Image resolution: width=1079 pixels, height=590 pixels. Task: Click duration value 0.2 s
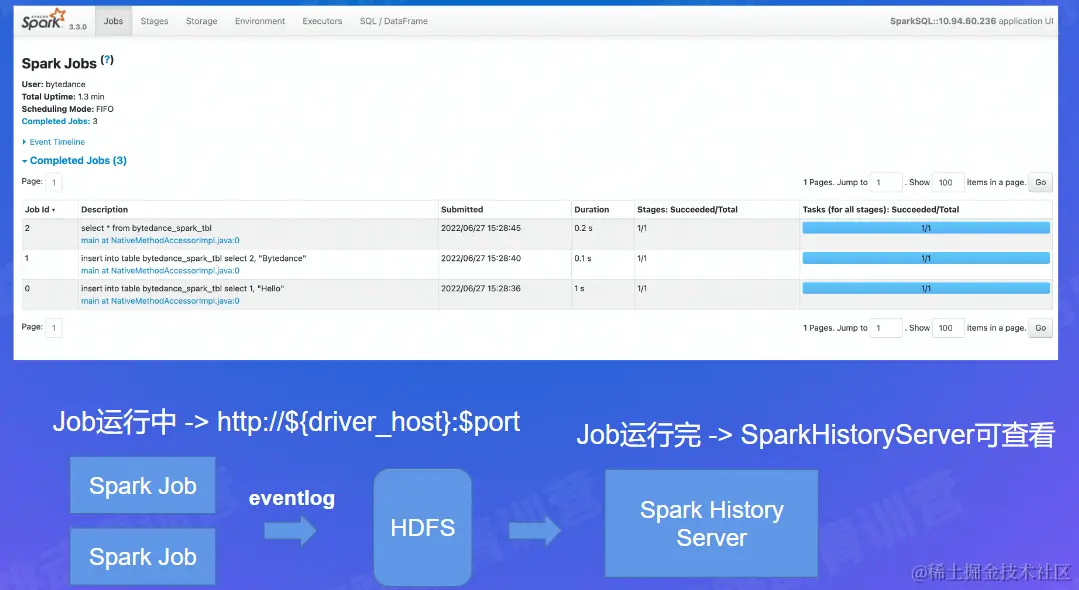[x=584, y=228]
